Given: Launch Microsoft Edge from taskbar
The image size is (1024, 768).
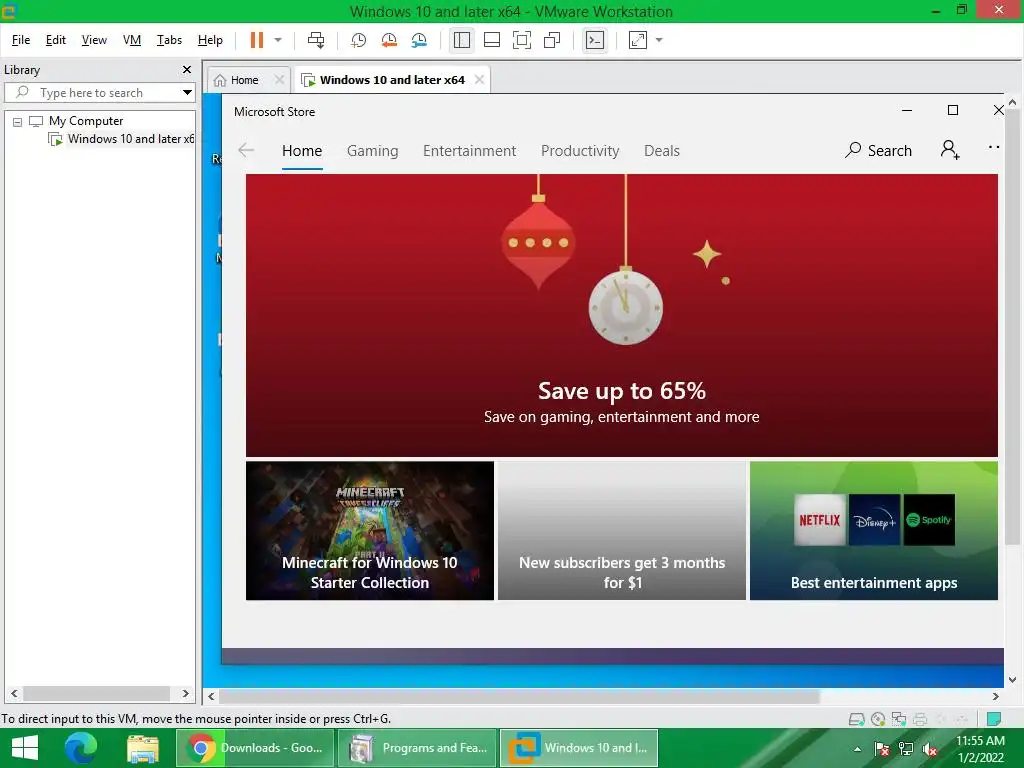Looking at the screenshot, I should 81,748.
